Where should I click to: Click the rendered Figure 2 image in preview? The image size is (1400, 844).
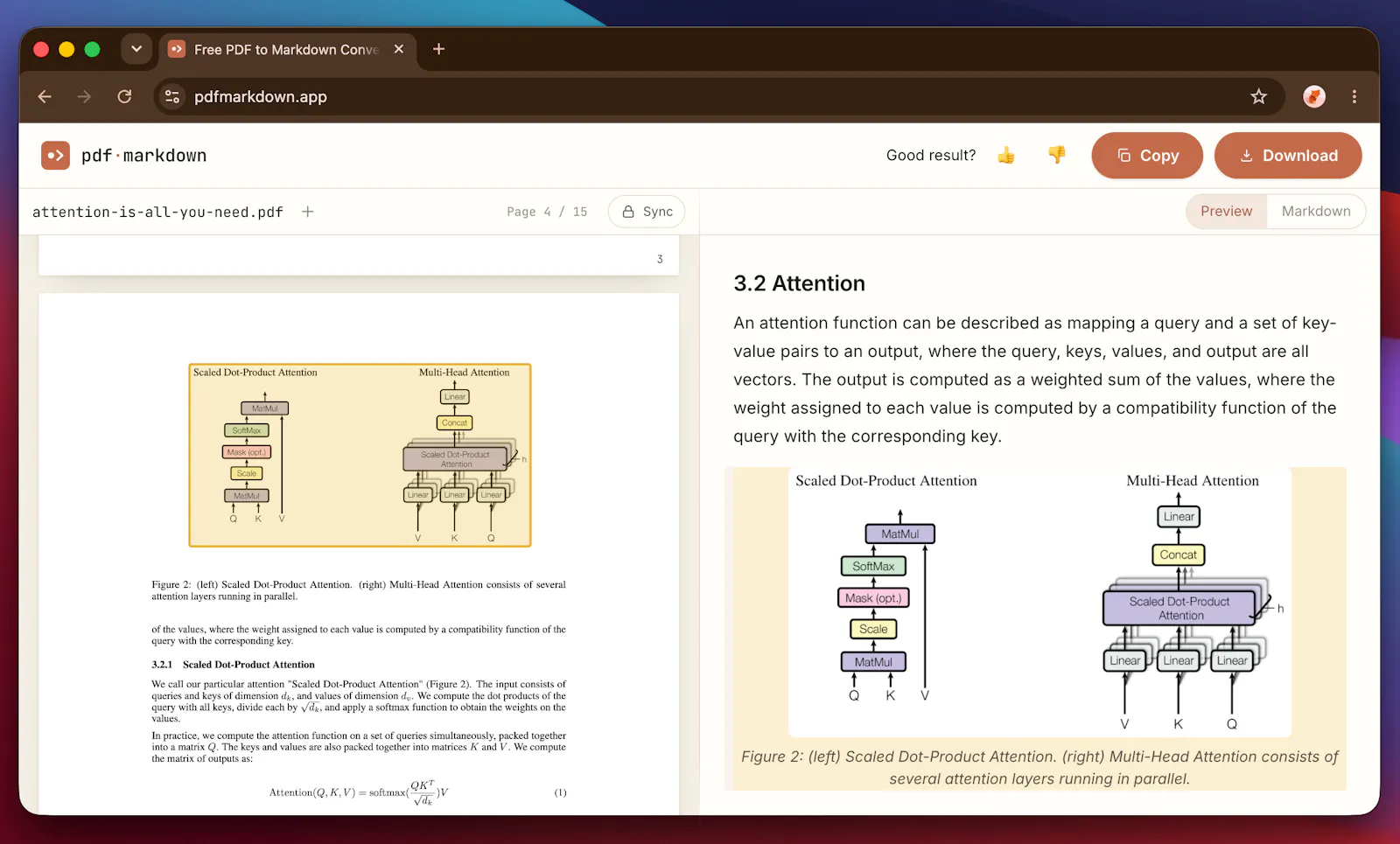pos(1039,603)
